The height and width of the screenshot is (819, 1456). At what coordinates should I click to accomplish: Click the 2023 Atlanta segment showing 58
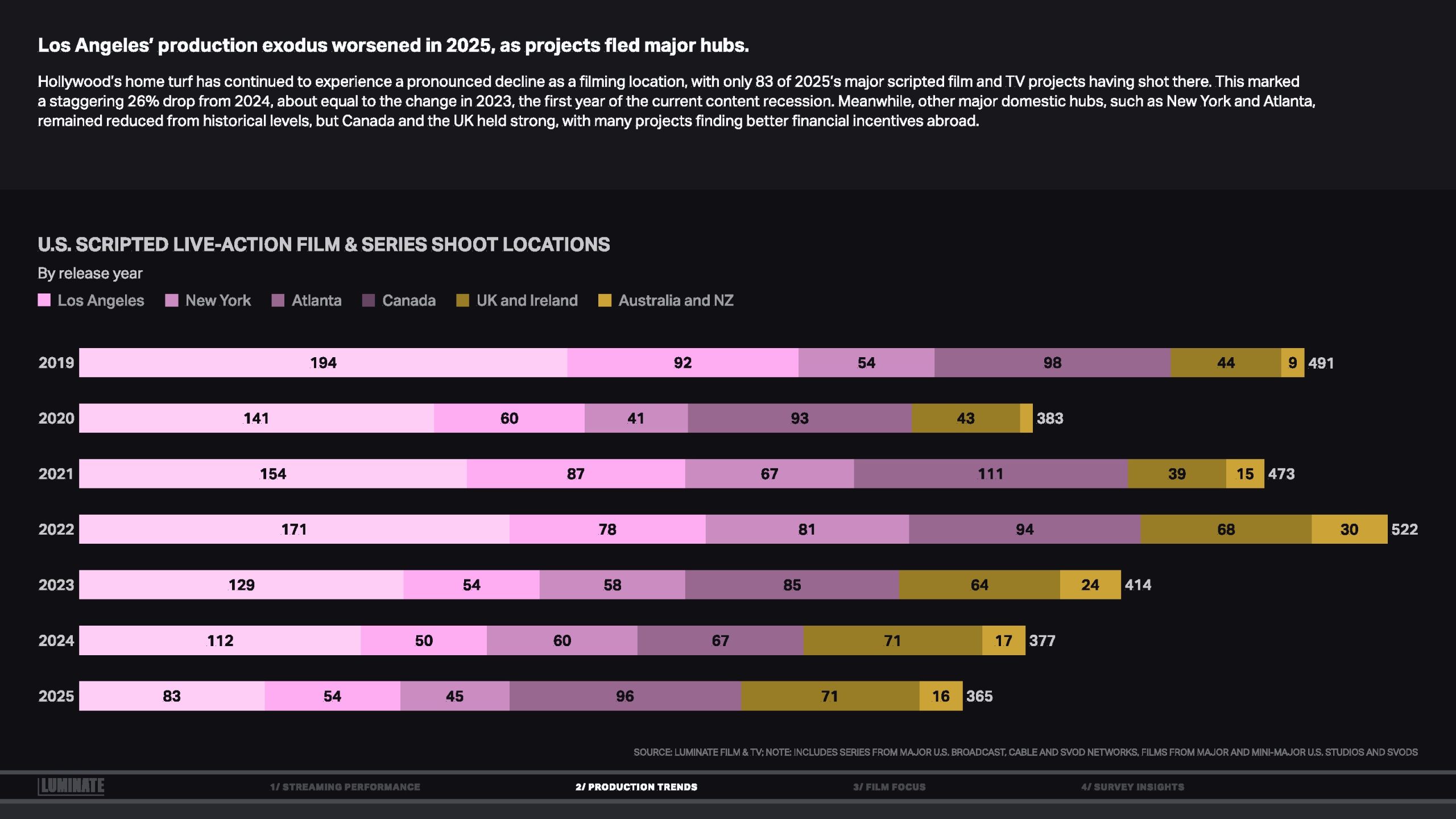click(x=612, y=585)
